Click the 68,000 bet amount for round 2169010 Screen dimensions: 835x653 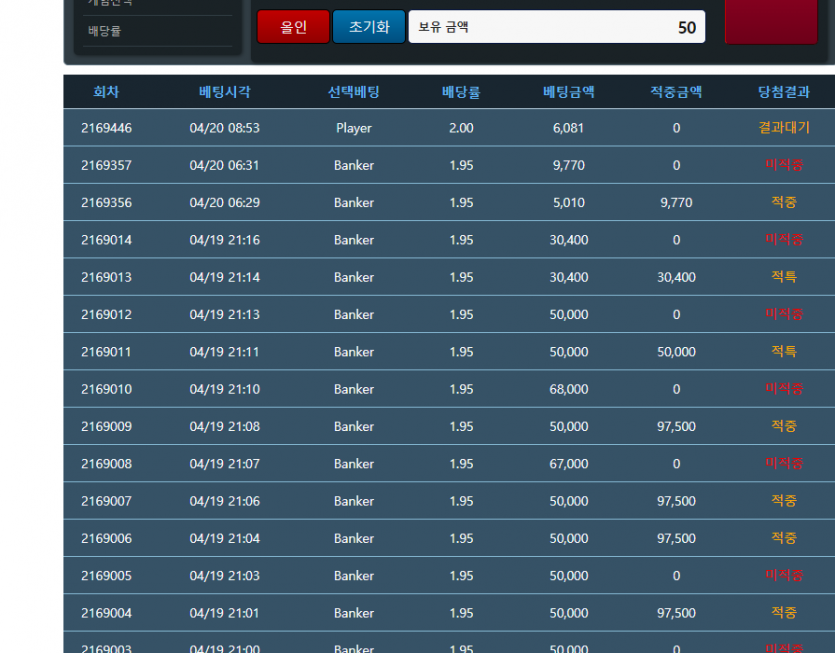click(568, 389)
